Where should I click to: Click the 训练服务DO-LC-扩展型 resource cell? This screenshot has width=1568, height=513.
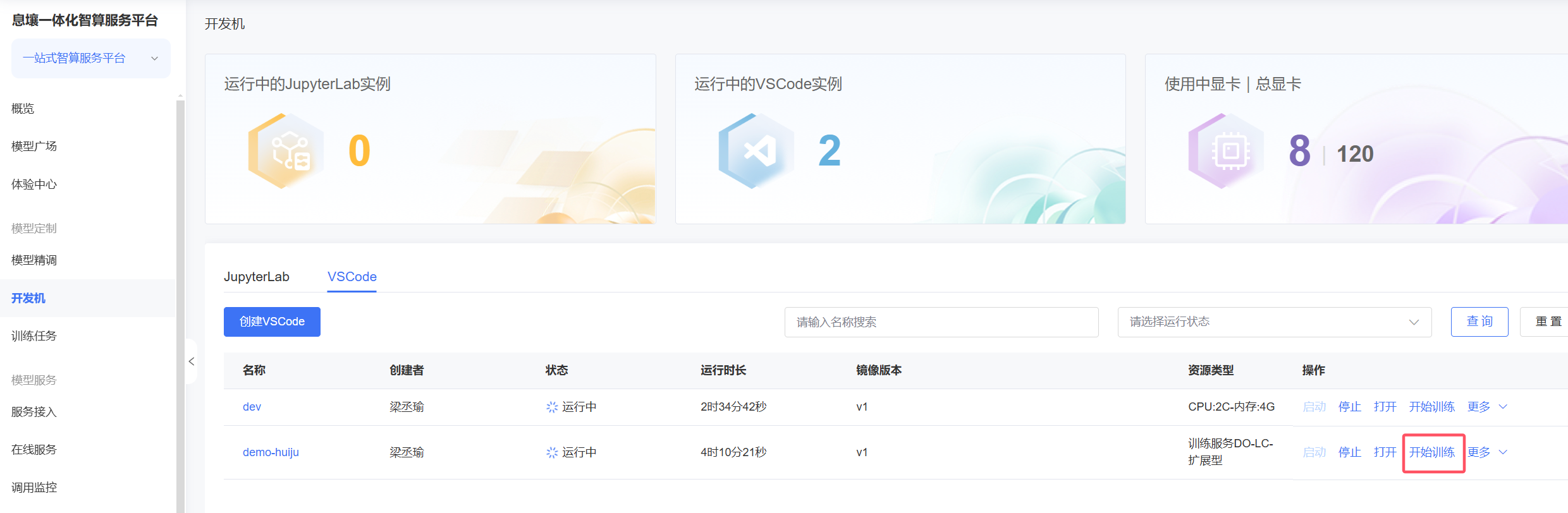(x=1230, y=452)
